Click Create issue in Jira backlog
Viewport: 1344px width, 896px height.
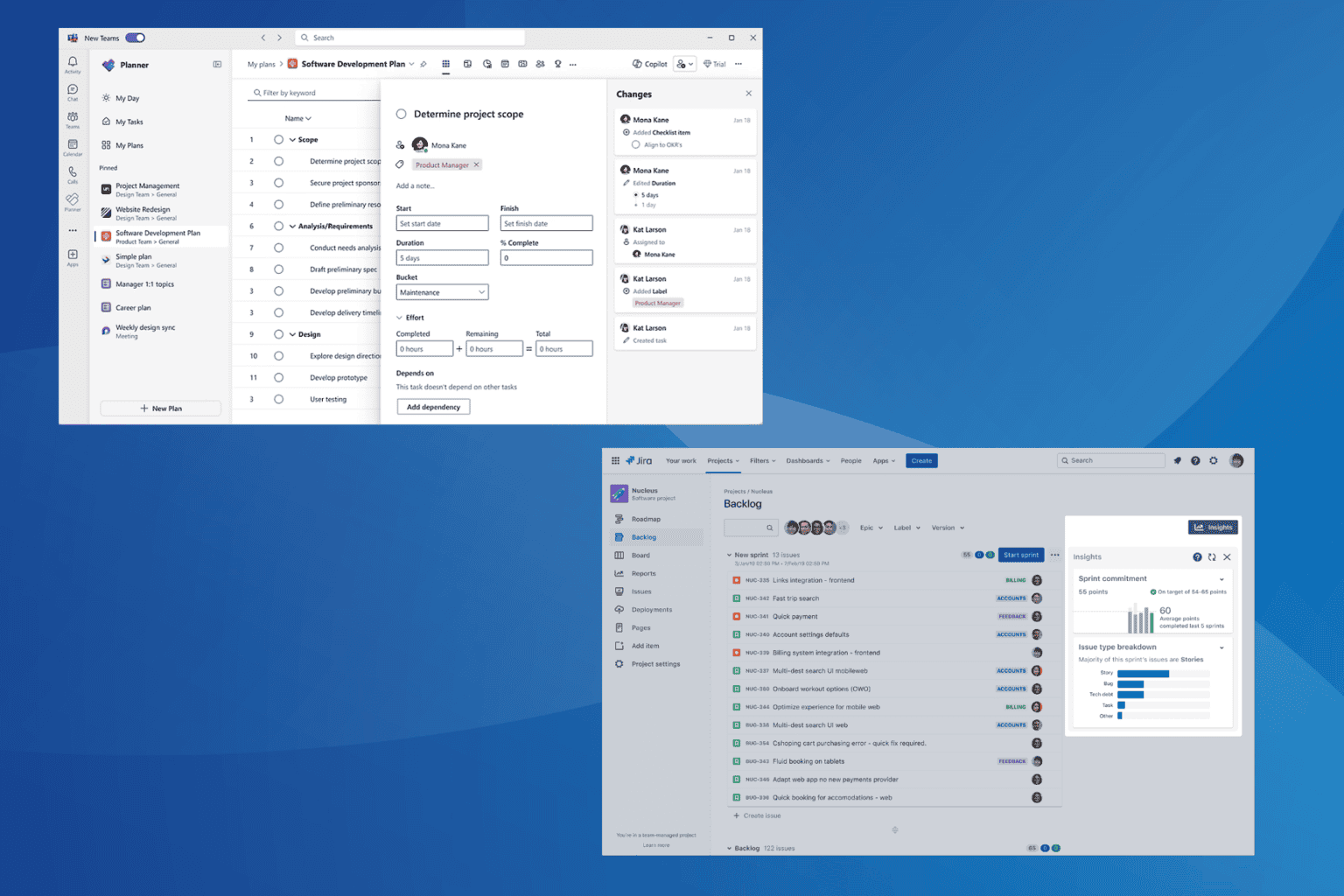pos(758,815)
